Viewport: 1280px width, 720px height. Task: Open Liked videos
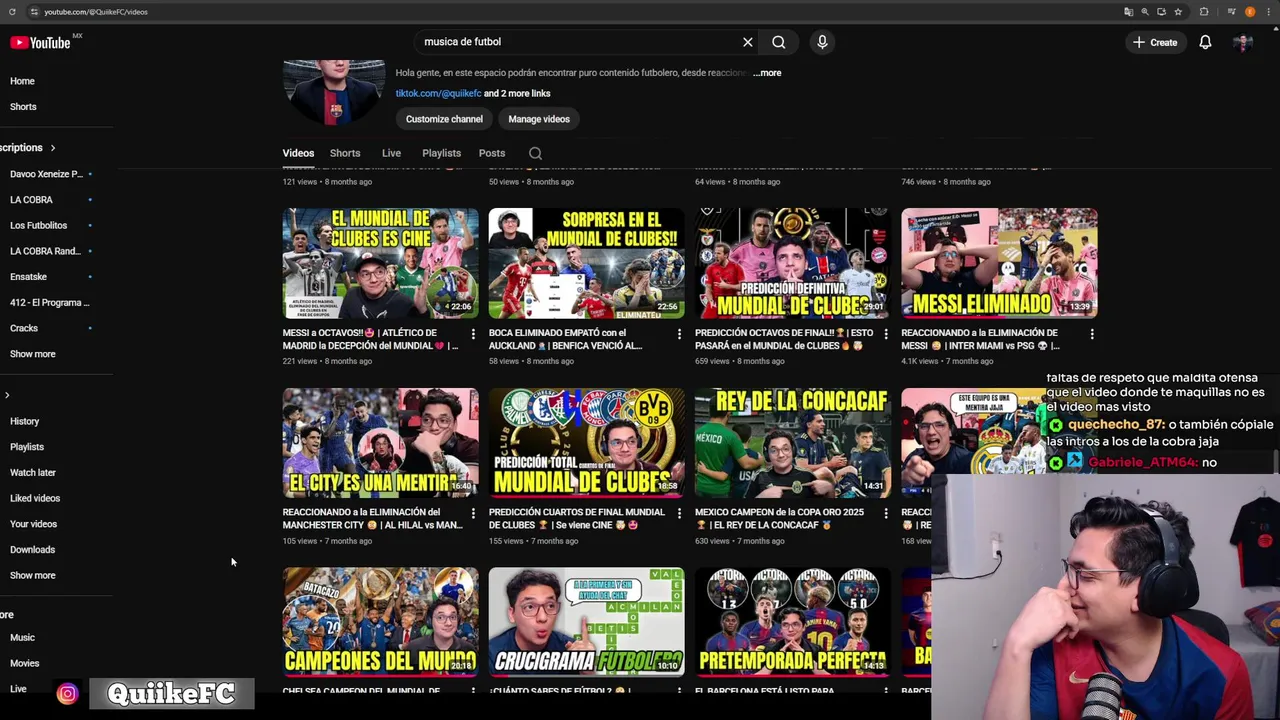(35, 498)
